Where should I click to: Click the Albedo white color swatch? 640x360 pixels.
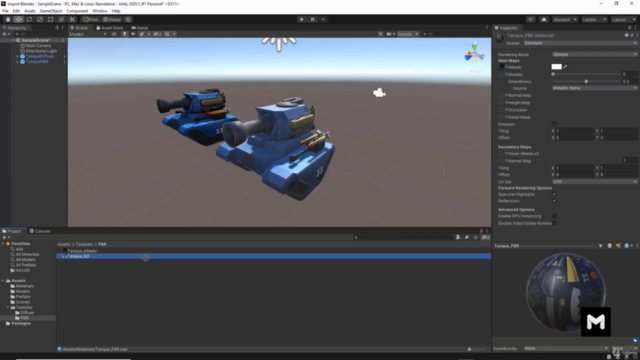[556, 67]
